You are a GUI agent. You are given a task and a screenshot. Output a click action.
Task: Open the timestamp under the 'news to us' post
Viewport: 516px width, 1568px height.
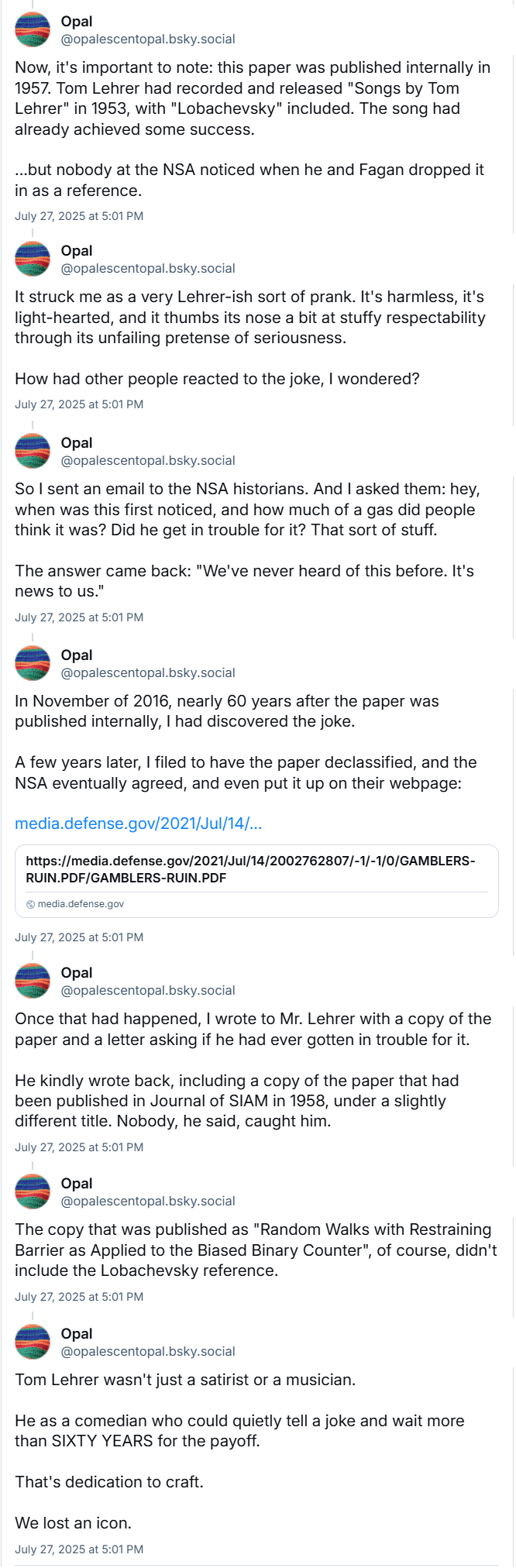(79, 617)
